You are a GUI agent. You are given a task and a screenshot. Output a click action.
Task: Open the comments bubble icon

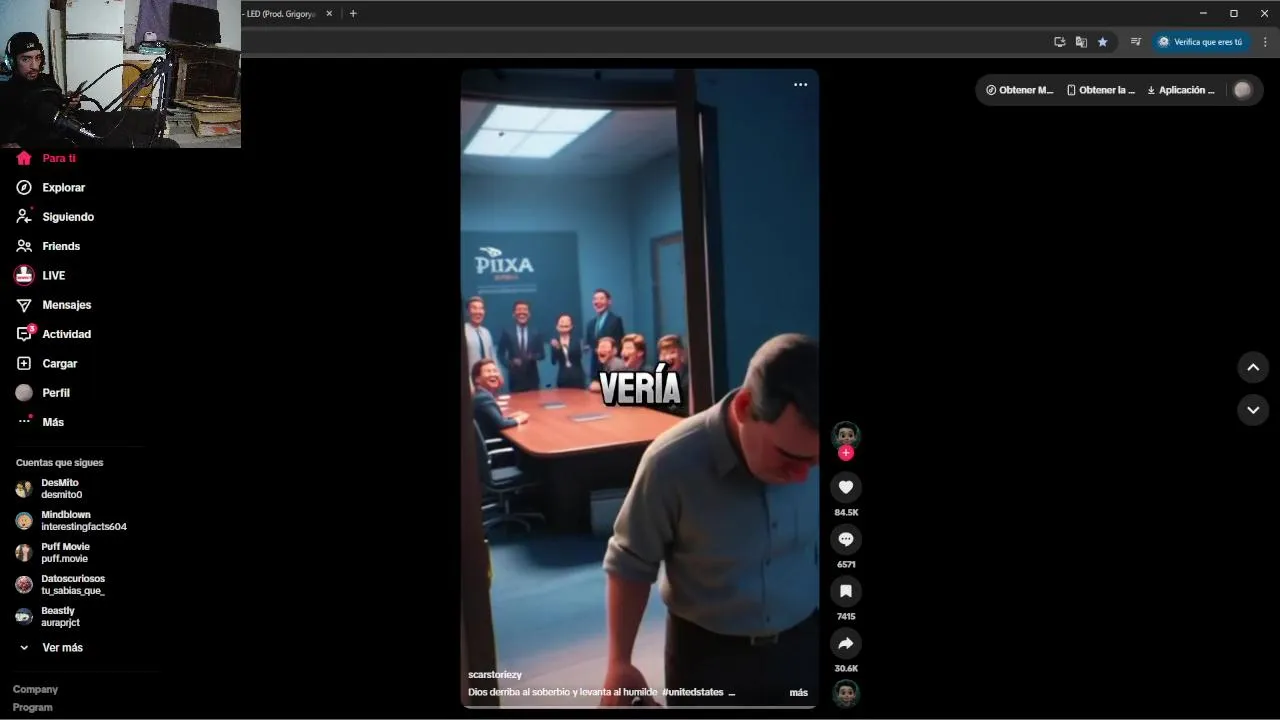click(x=846, y=539)
